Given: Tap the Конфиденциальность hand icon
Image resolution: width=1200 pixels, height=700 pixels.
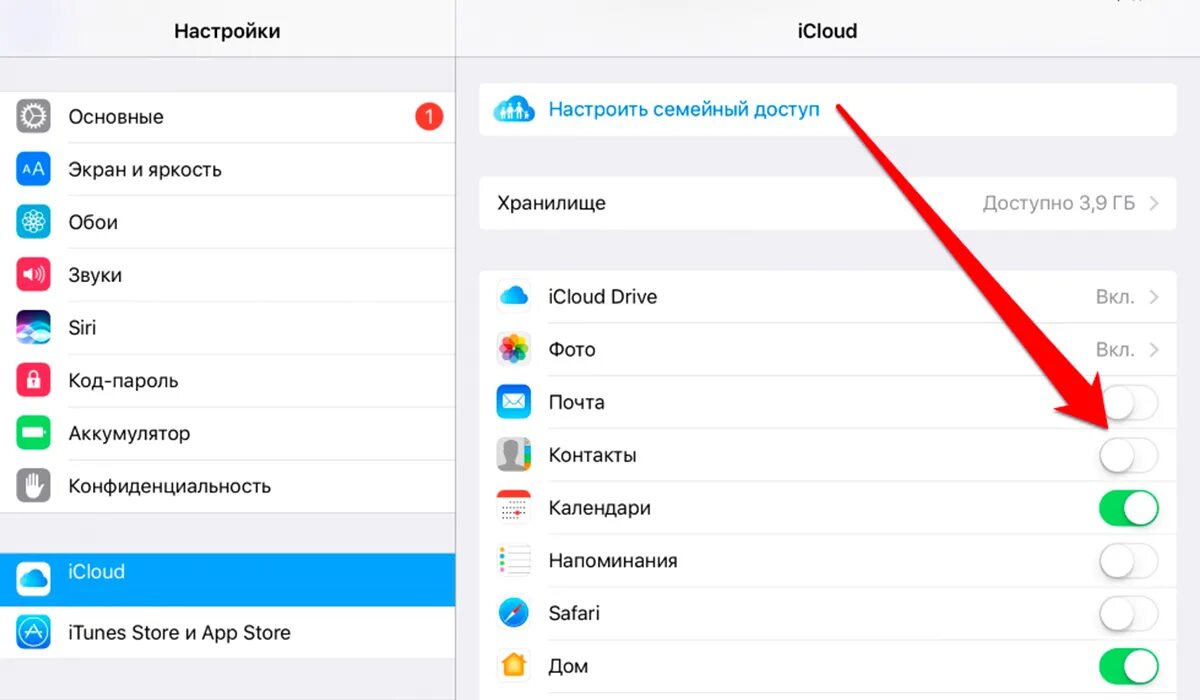Looking at the screenshot, I should 33,487.
